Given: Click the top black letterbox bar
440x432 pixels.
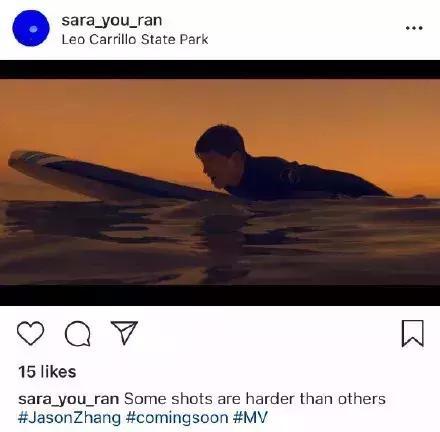Looking at the screenshot, I should [x=220, y=69].
